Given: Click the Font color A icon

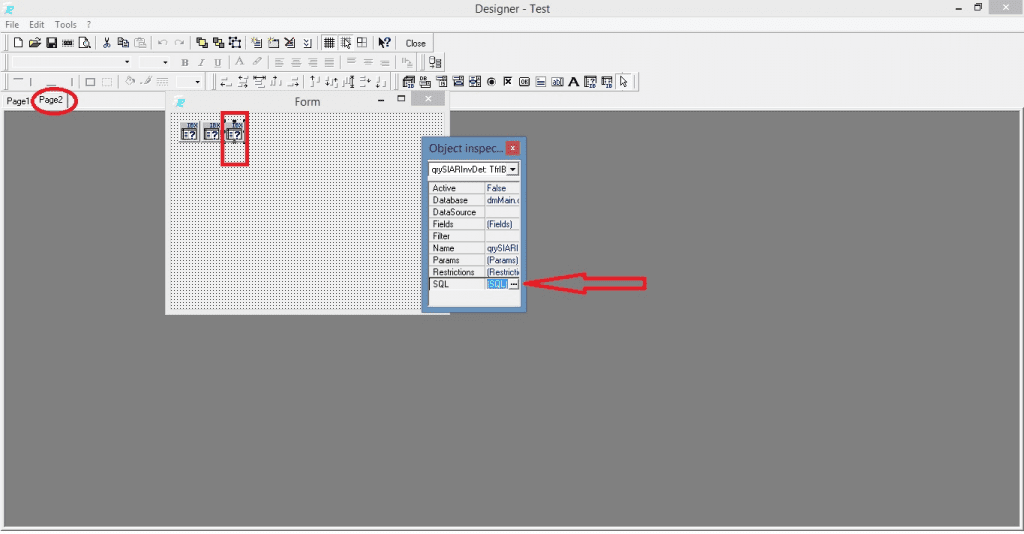Looking at the screenshot, I should (240, 62).
